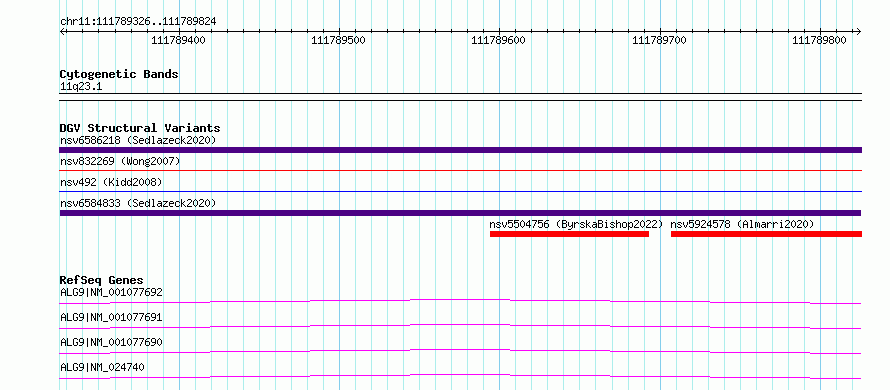The height and width of the screenshot is (390, 890).
Task: Click the left arrow of the ruler
Action: point(62,31)
